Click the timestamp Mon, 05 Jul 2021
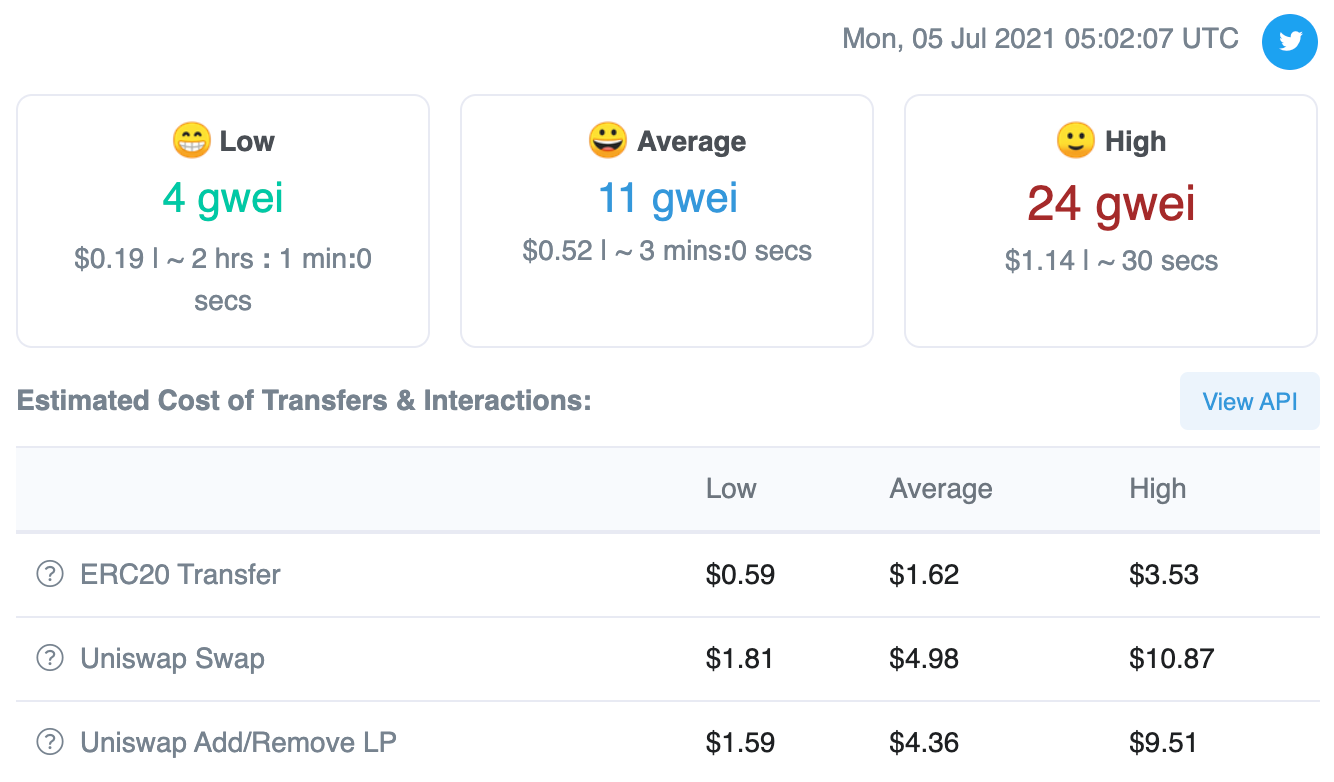Image resolution: width=1334 pixels, height=782 pixels. (1041, 39)
